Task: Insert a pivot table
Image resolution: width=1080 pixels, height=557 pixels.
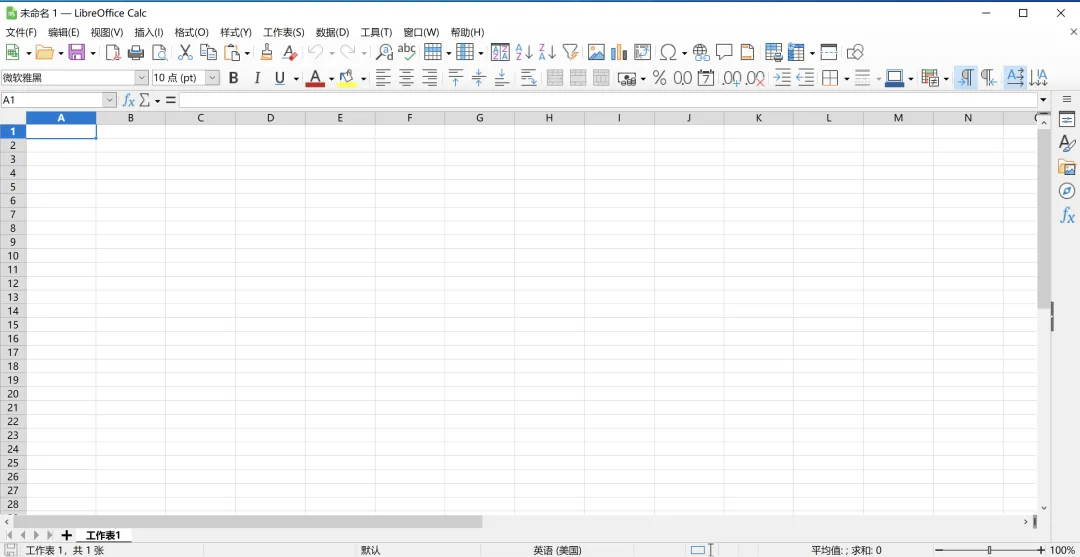Action: click(642, 52)
